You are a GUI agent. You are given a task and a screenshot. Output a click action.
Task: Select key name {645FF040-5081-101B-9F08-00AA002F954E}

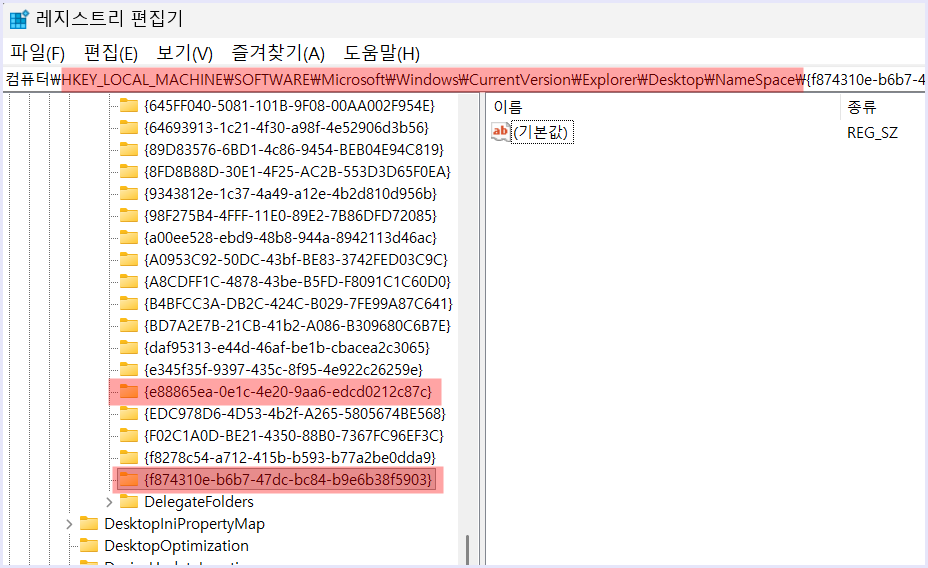(x=289, y=105)
